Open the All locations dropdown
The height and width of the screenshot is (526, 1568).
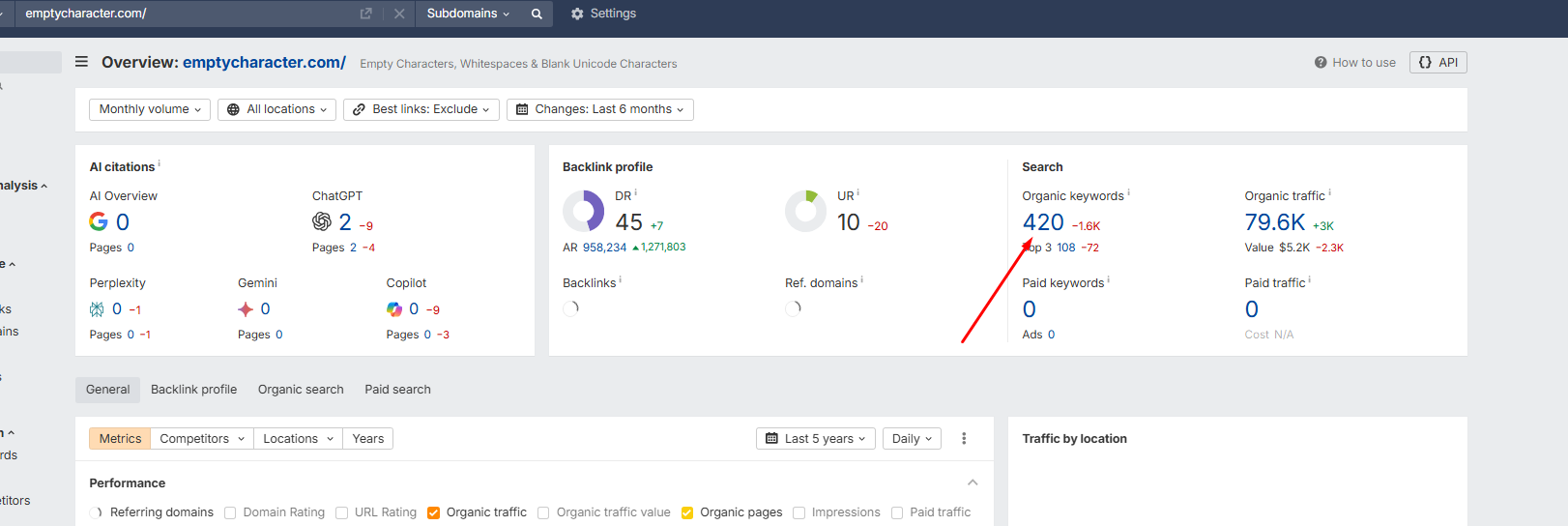click(276, 109)
